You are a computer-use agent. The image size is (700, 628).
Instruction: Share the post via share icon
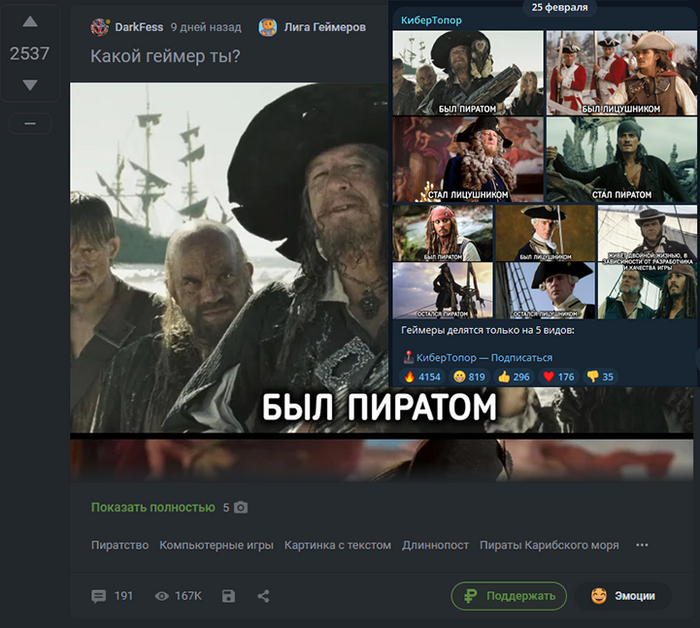click(263, 596)
